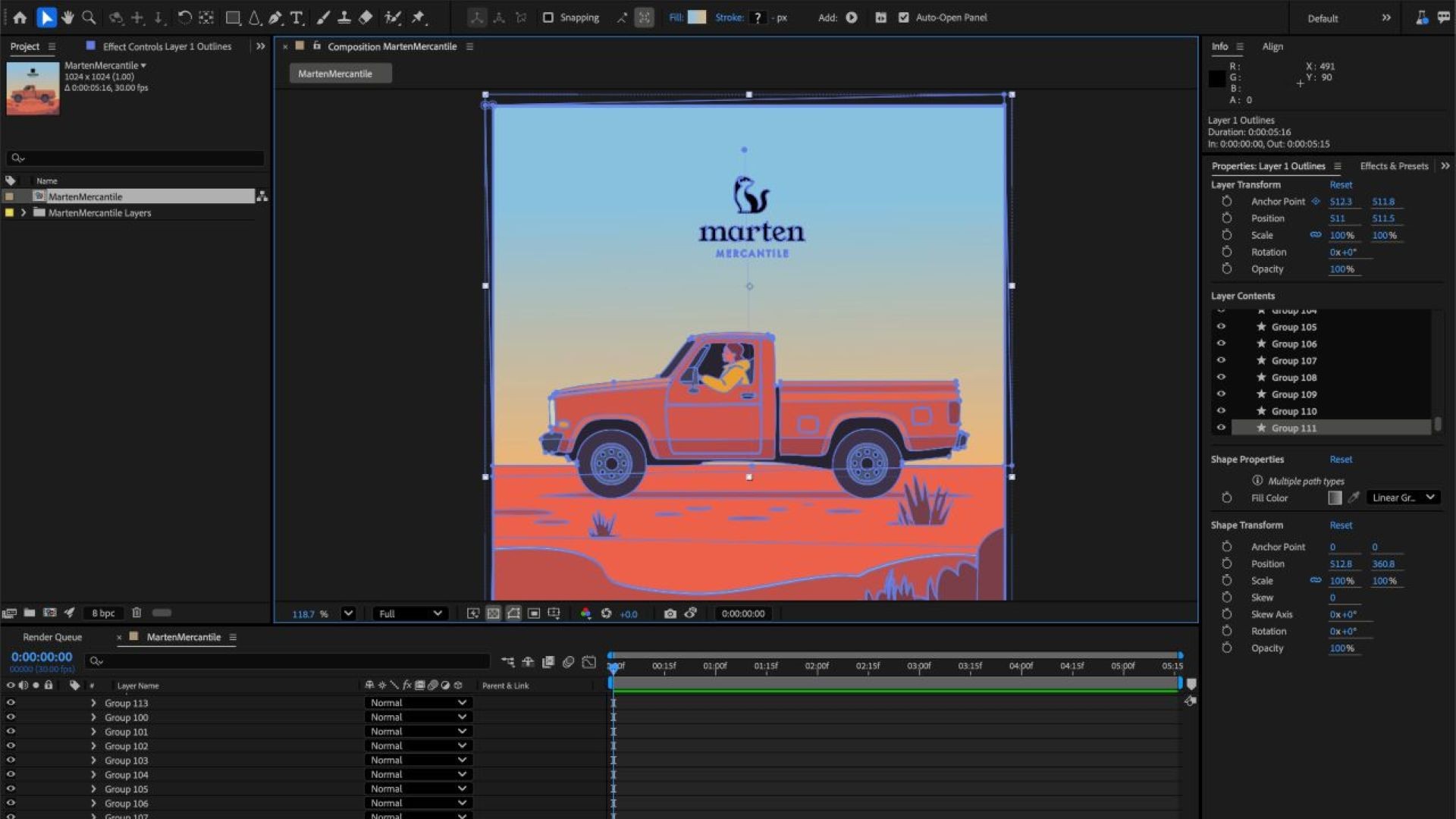Click the Home icon

(20, 17)
